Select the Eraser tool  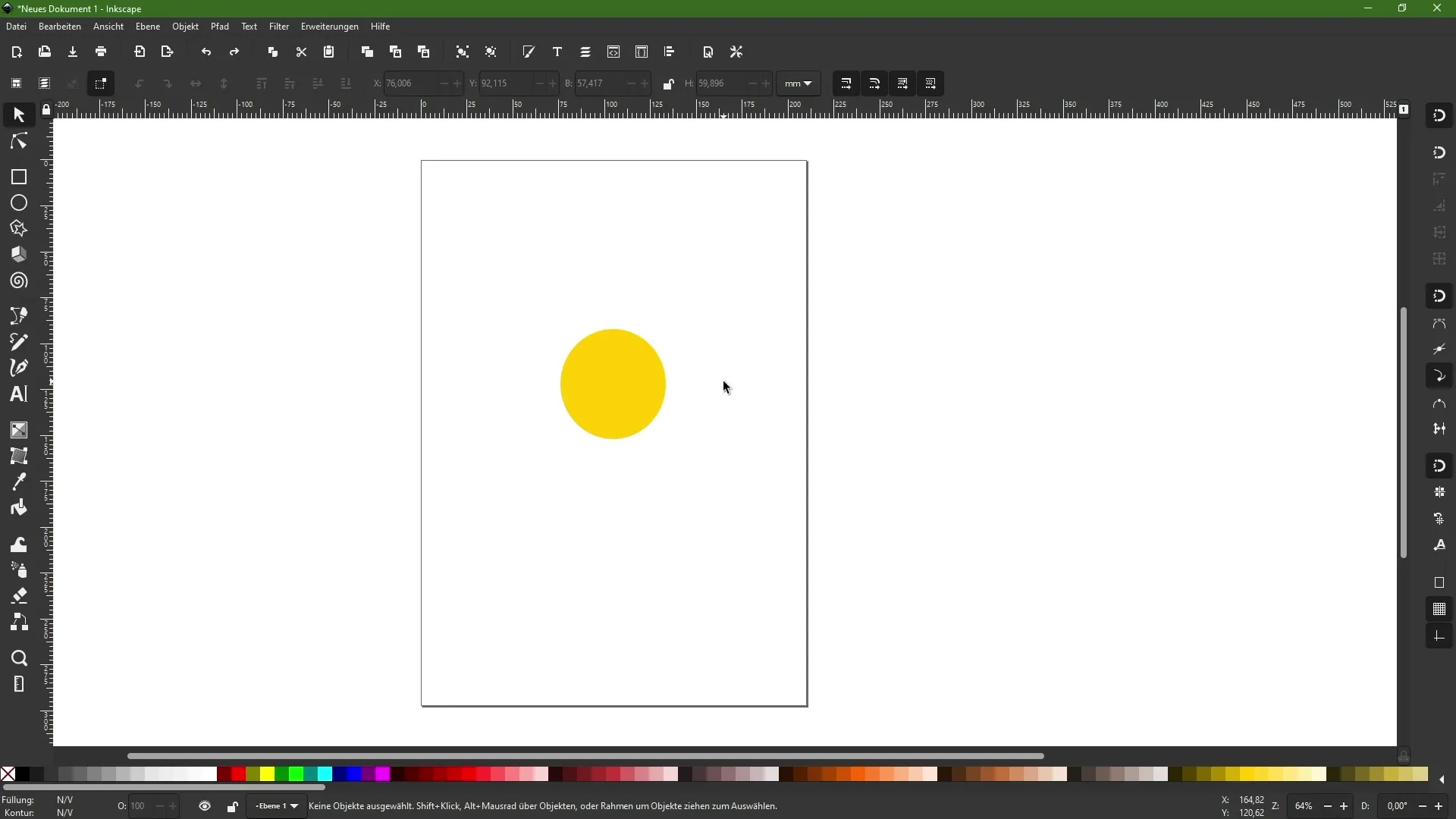coord(19,596)
